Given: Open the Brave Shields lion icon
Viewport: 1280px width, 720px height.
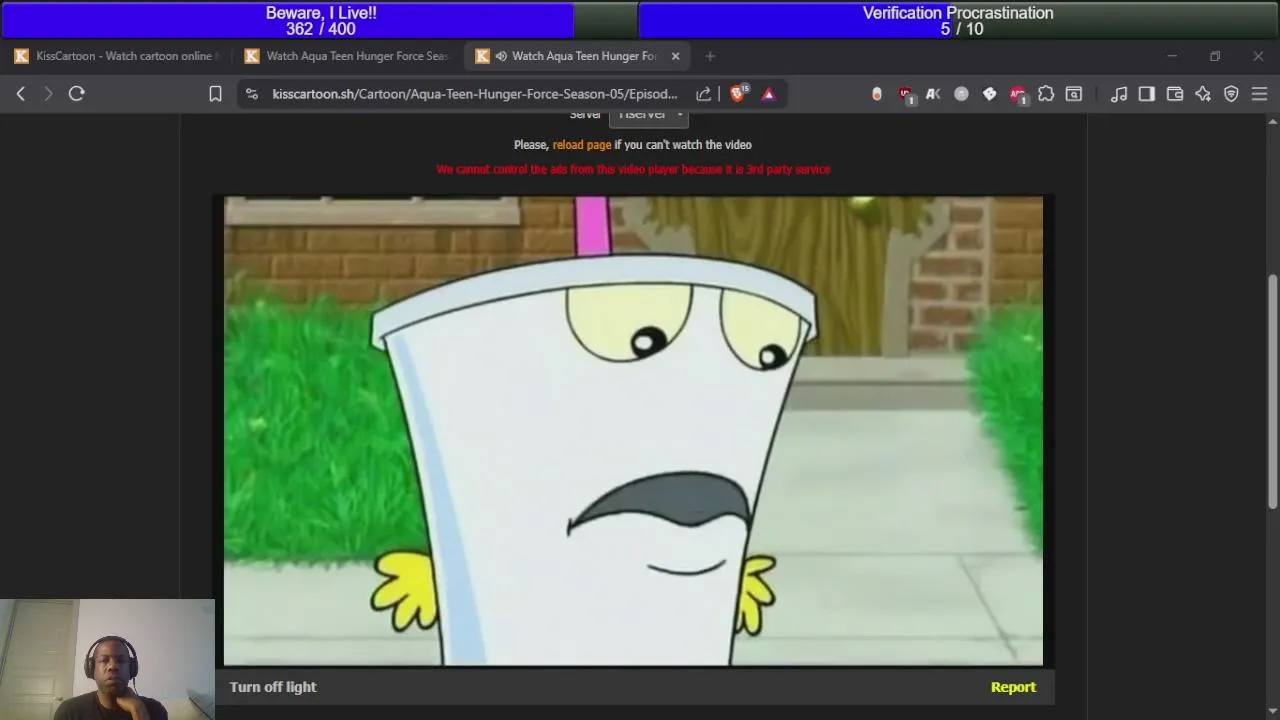Looking at the screenshot, I should 738,93.
